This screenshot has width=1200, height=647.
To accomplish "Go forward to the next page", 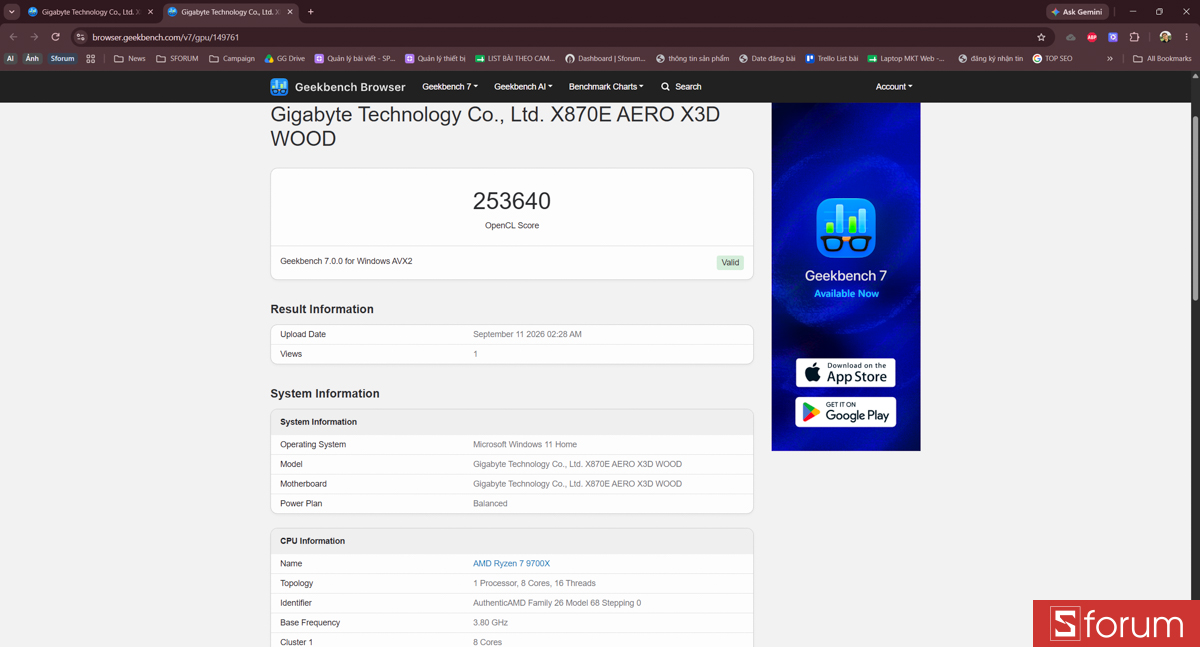I will pyautogui.click(x=34, y=37).
